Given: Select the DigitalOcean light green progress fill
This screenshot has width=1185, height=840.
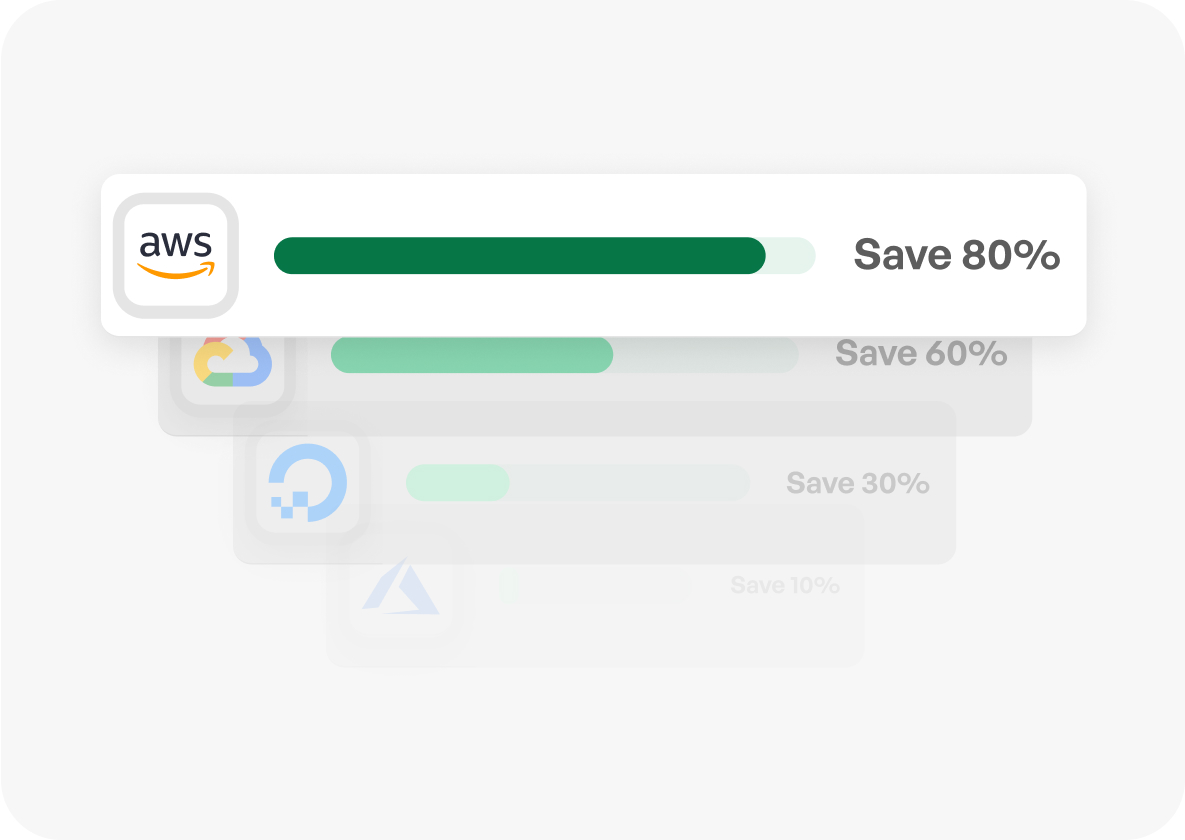Looking at the screenshot, I should pyautogui.click(x=457, y=483).
